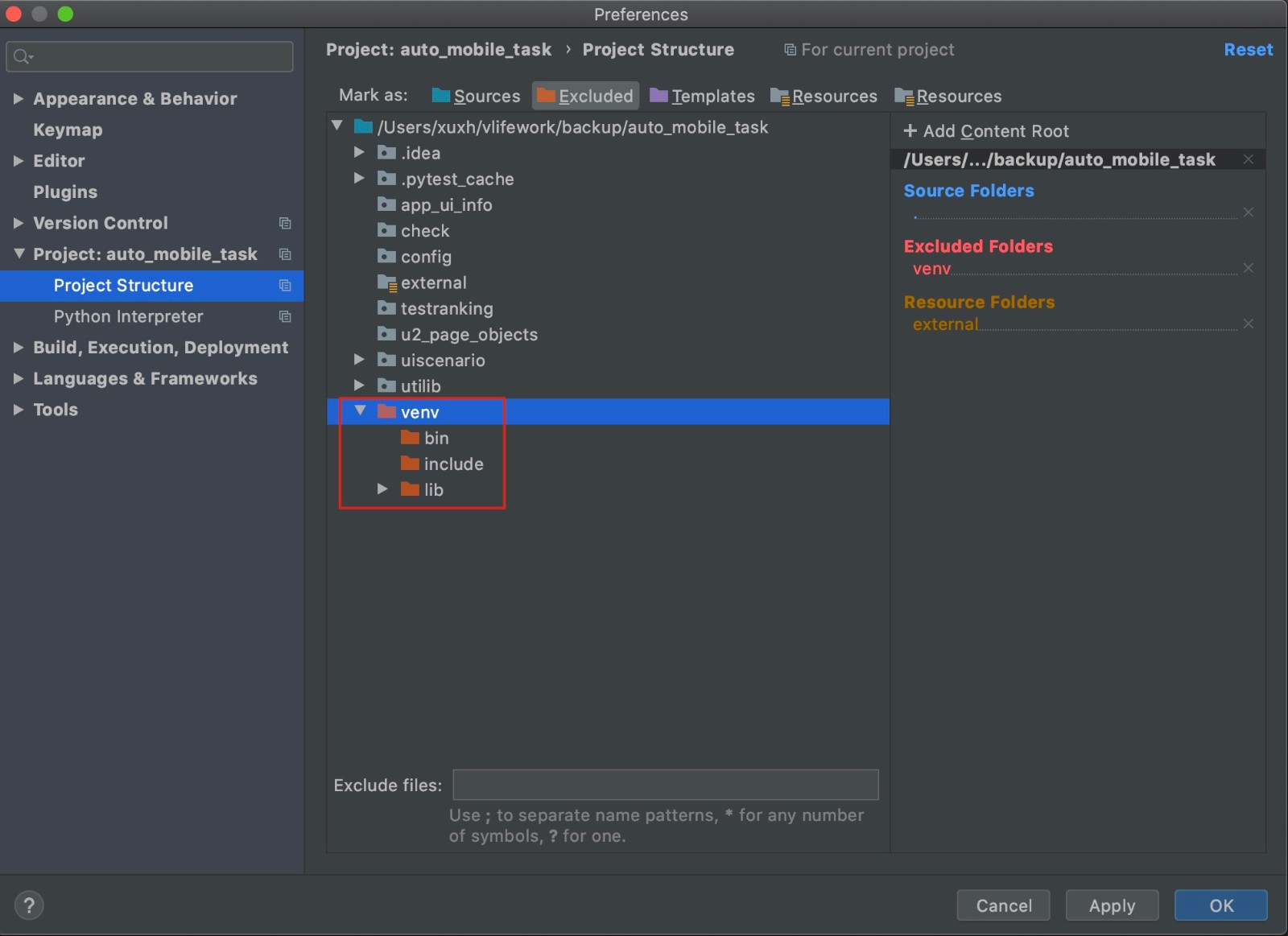Collapse the venv folder
1288x936 pixels.
click(x=360, y=411)
